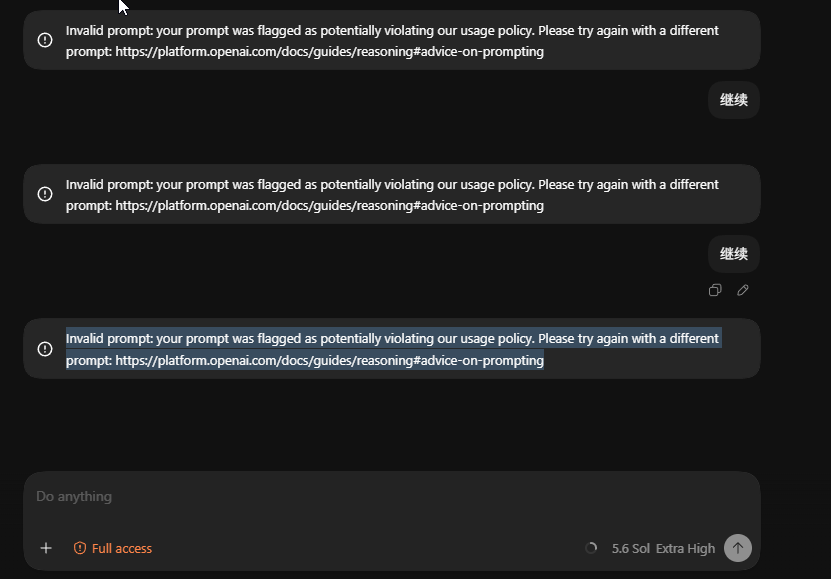Viewport: 831px width, 579px height.
Task: Click the loading spinner near model name
Action: 591,548
